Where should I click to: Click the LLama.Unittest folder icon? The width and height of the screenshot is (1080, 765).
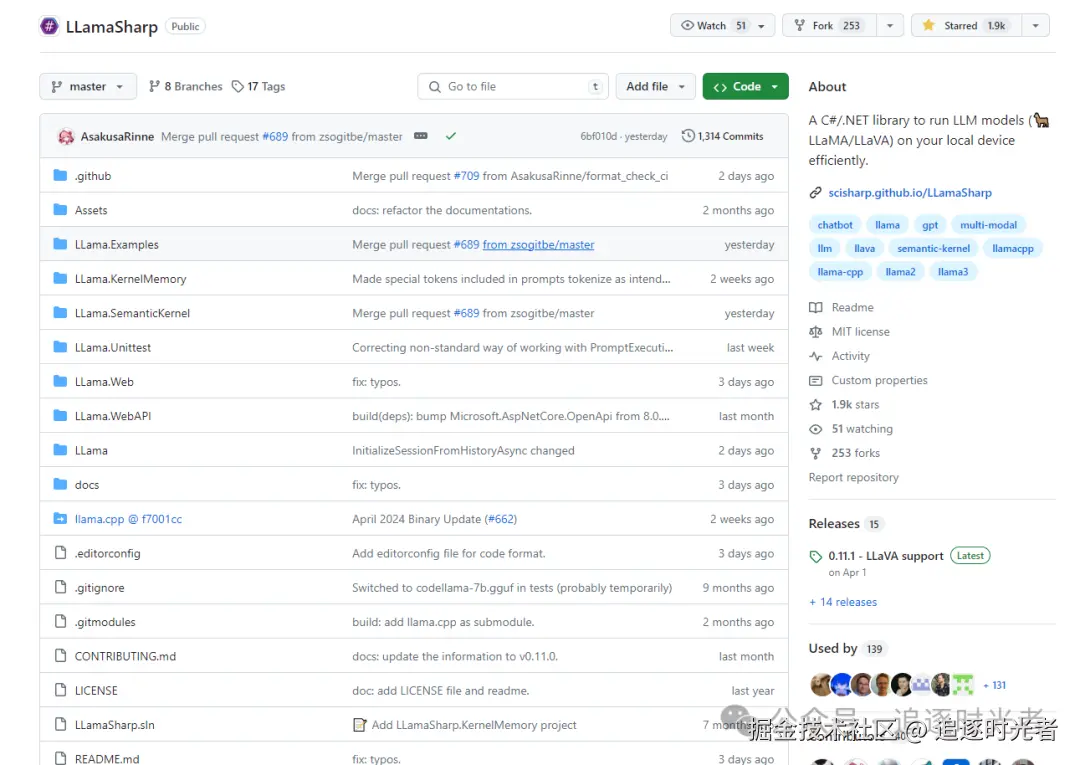[x=61, y=347]
